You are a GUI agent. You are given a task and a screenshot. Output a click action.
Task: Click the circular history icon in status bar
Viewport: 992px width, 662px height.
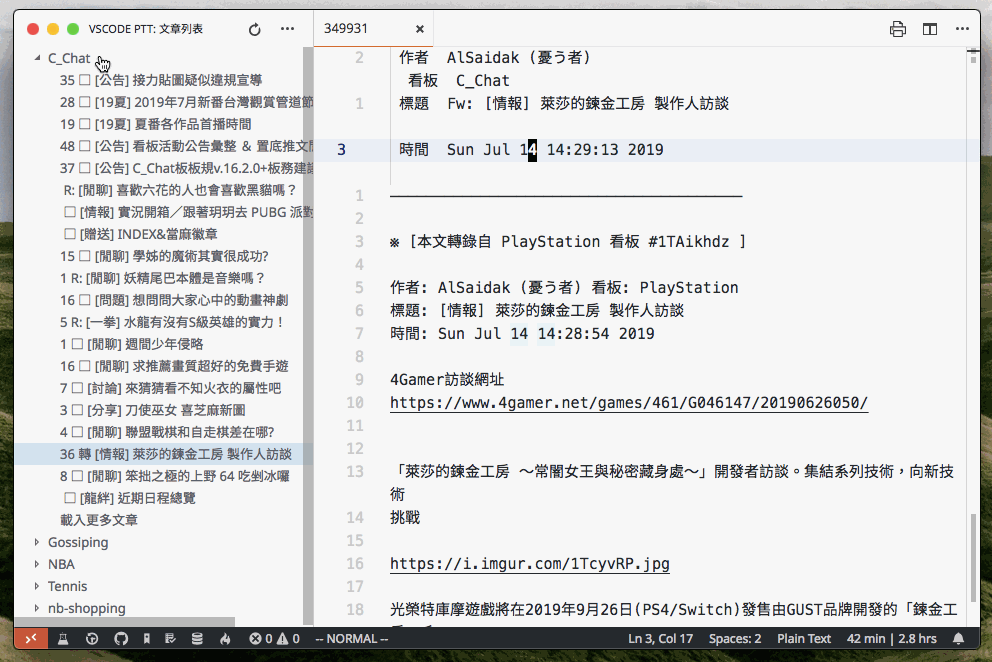point(92,639)
